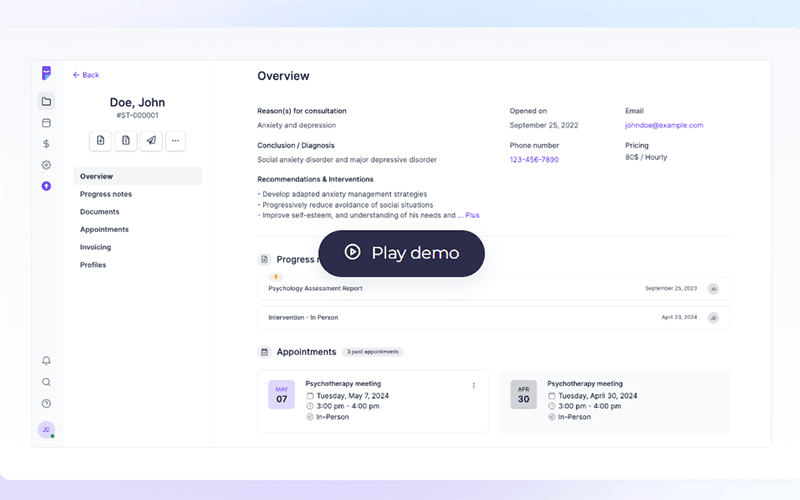Open the client folders sidebar icon
Screen dimensions: 800x500
click(x=46, y=102)
